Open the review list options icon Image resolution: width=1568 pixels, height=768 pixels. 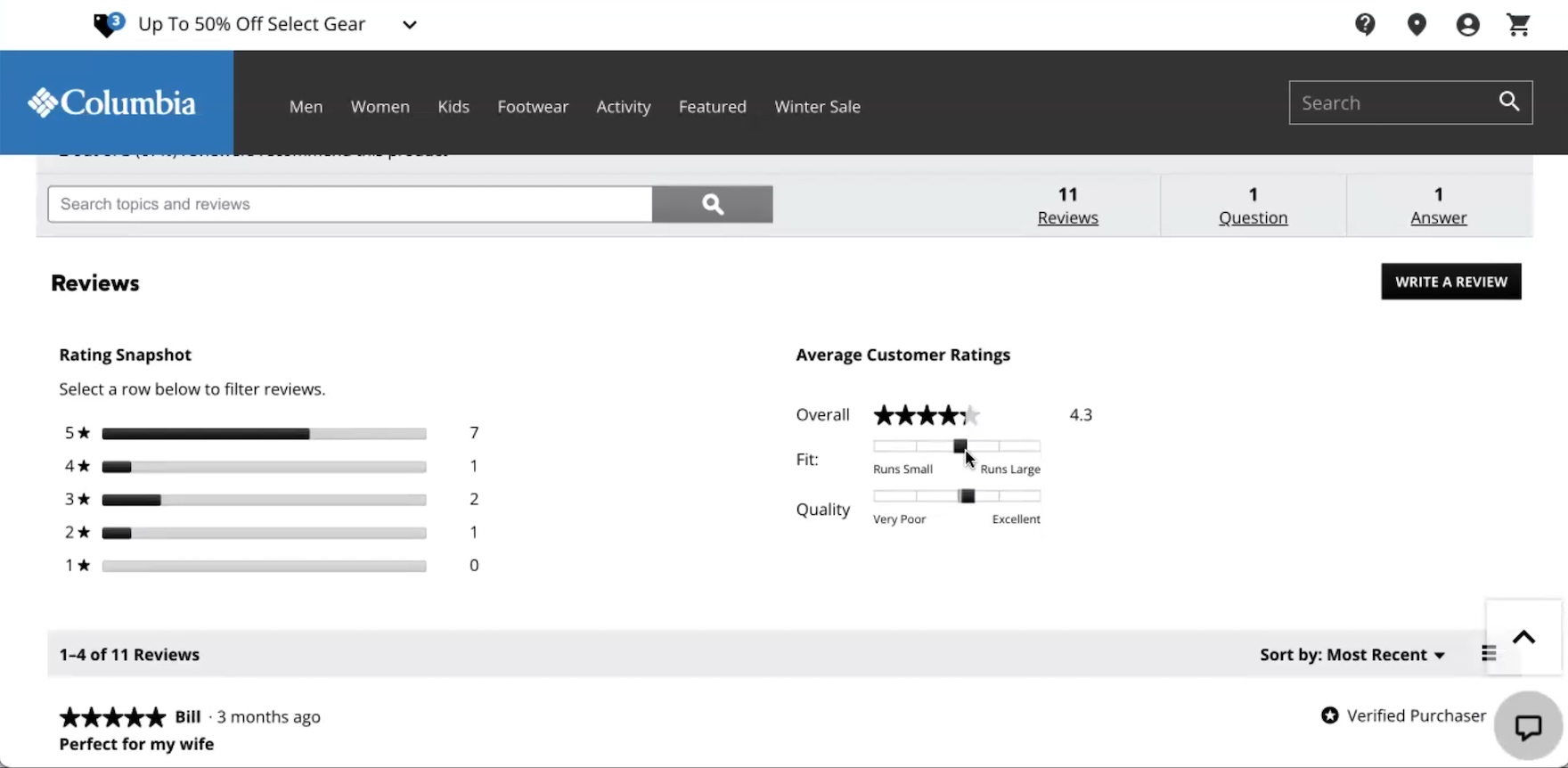(1488, 654)
